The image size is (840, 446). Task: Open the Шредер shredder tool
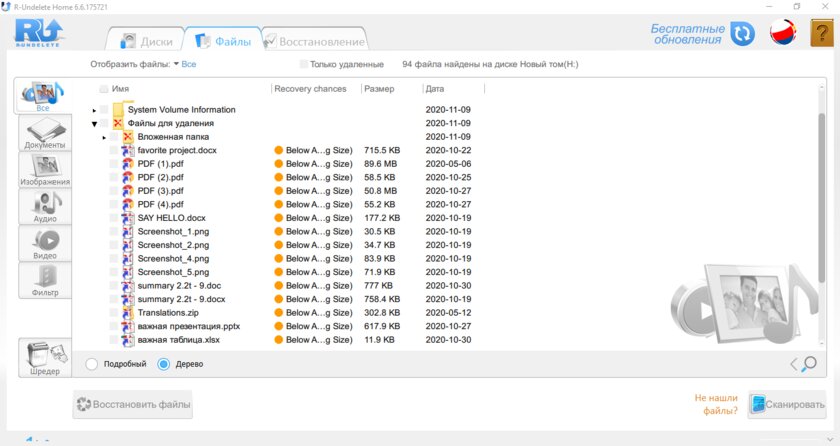(x=45, y=358)
